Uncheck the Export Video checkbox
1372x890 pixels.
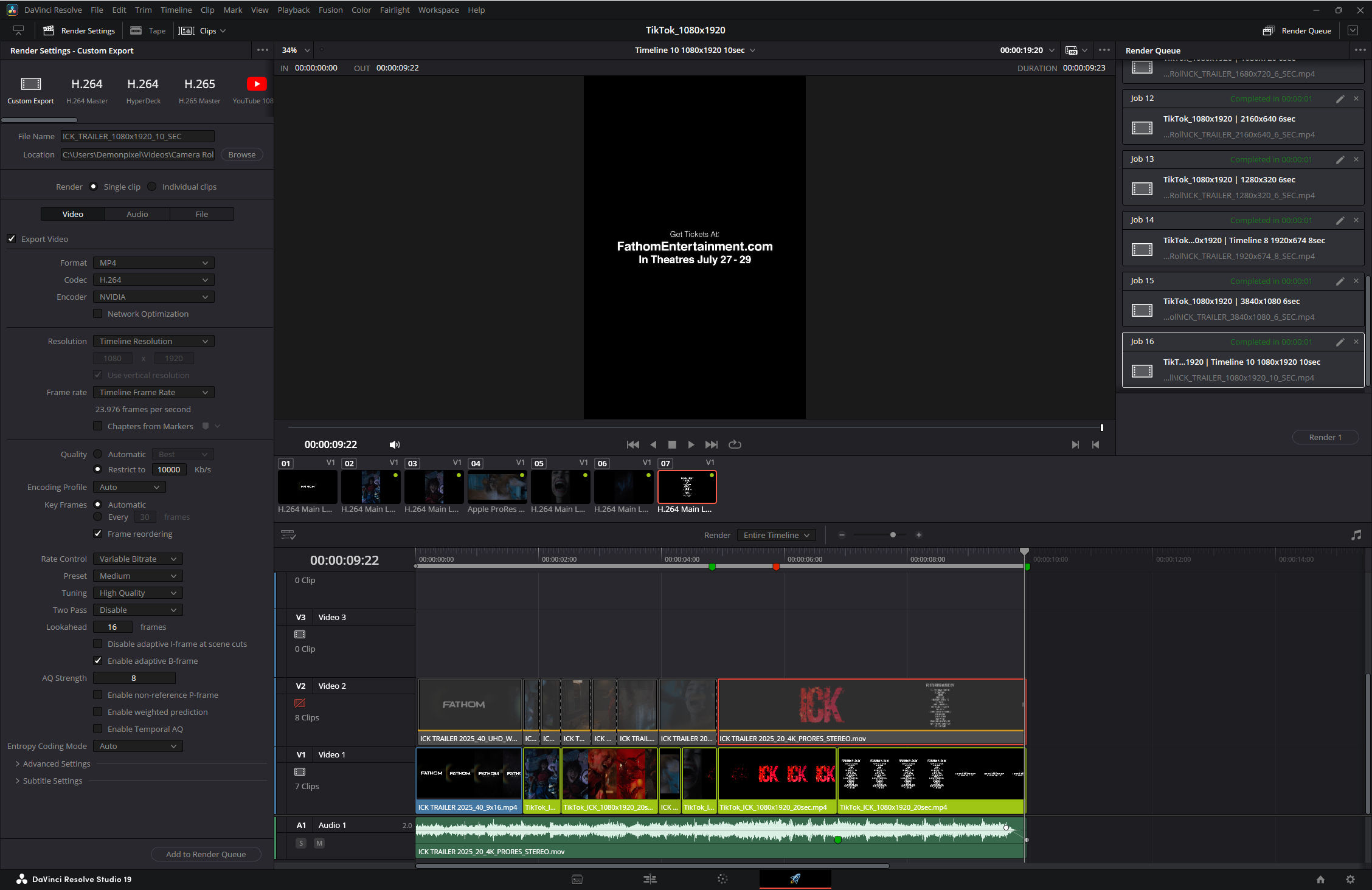[x=12, y=239]
